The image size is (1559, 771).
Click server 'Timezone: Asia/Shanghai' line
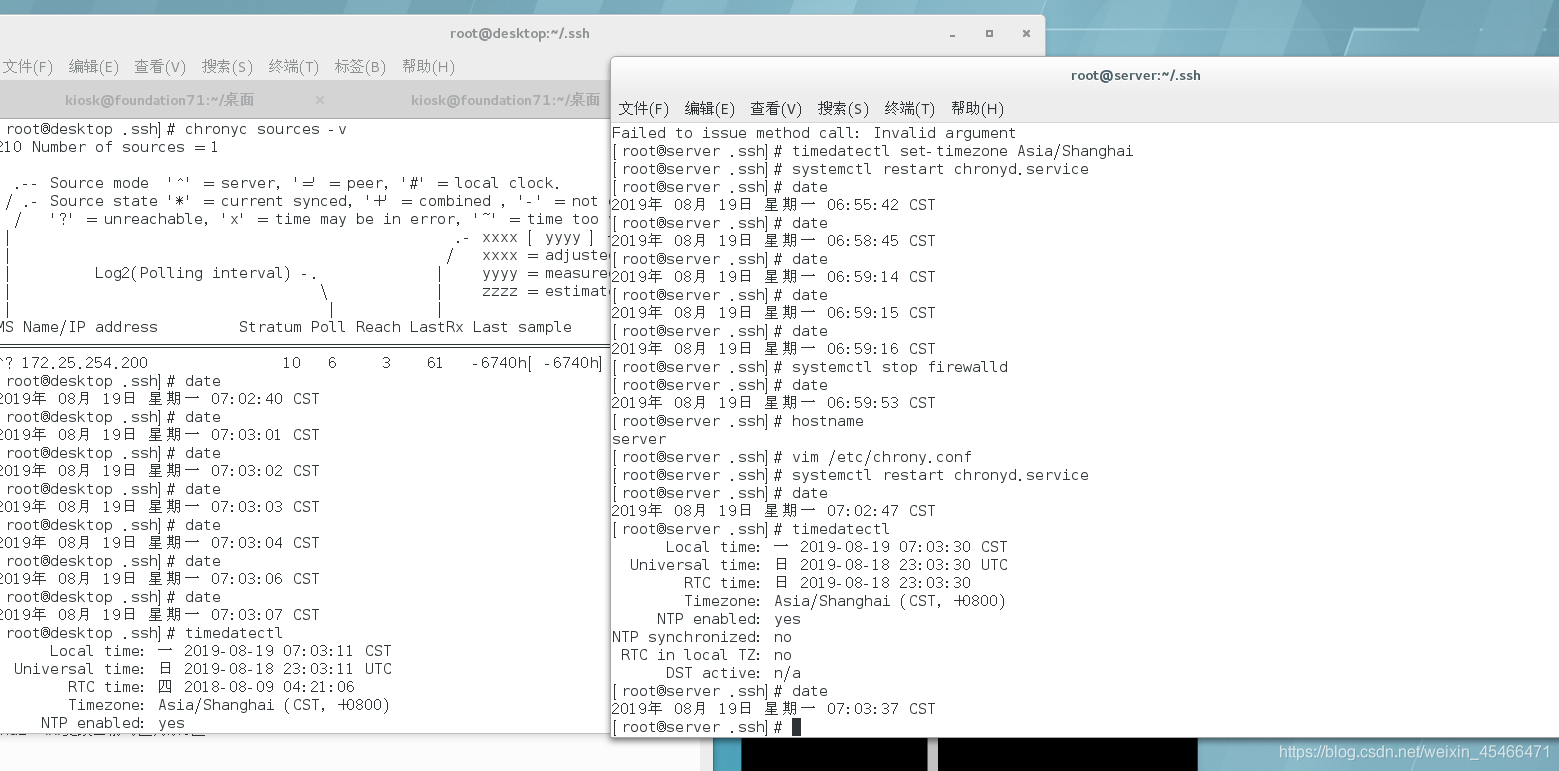[845, 601]
